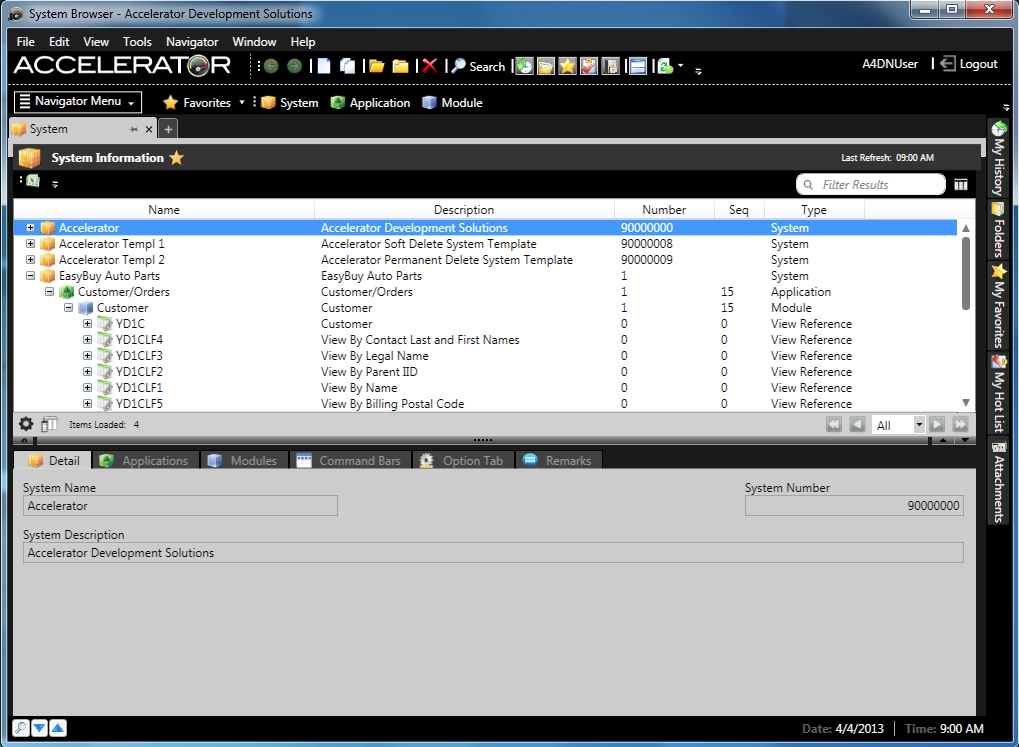This screenshot has width=1019, height=747.
Task: Click the New document toolbar icon
Action: 324,66
